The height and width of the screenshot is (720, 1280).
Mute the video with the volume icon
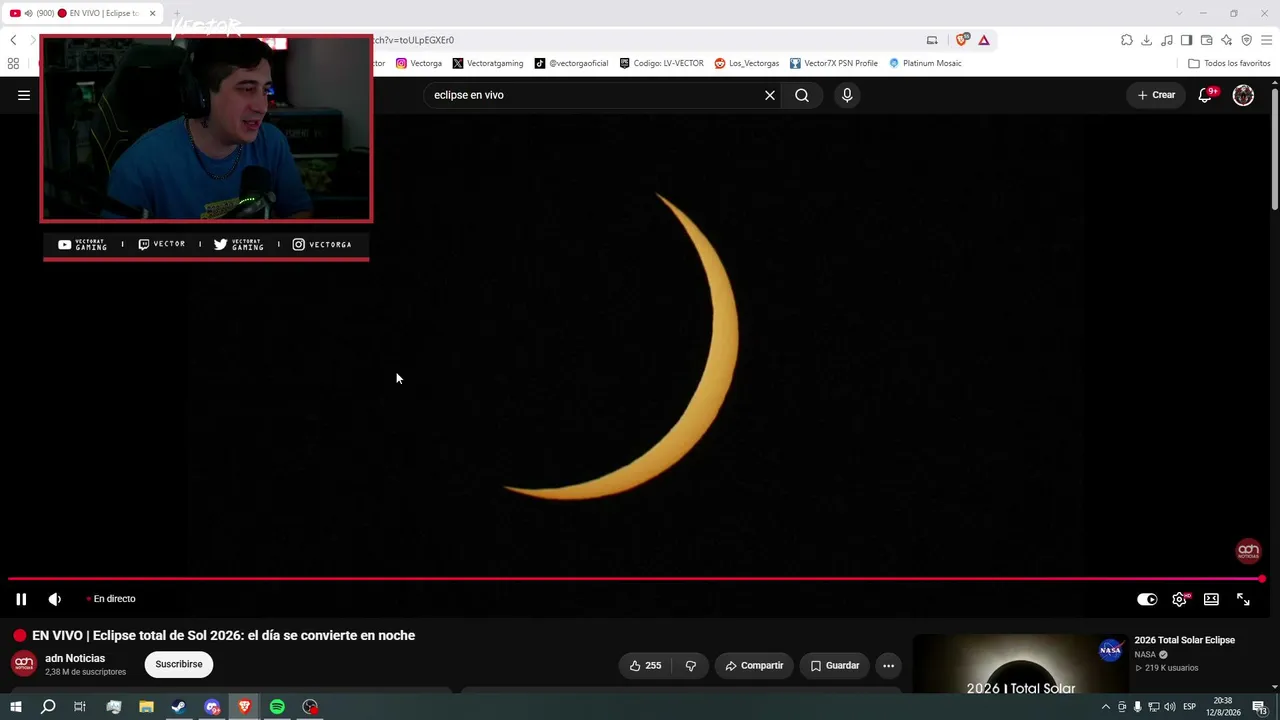(55, 599)
